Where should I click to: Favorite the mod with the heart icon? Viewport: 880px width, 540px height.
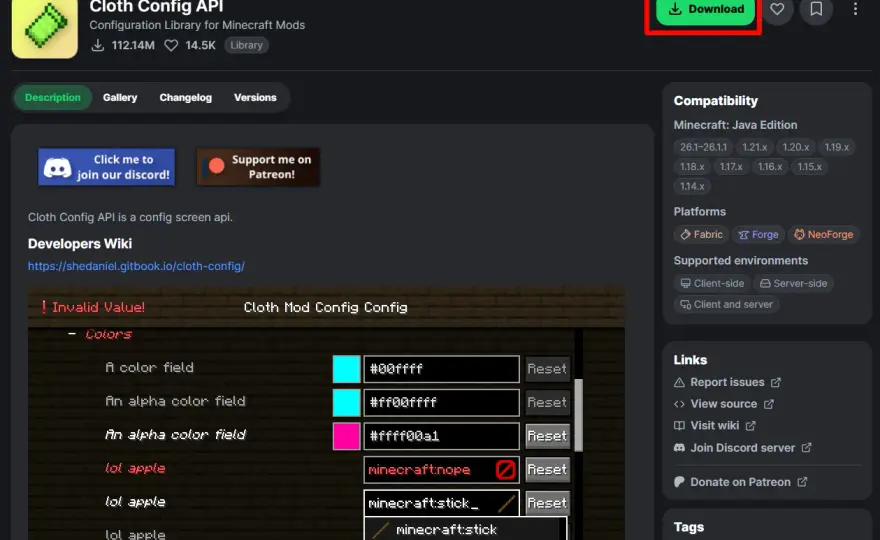[777, 10]
